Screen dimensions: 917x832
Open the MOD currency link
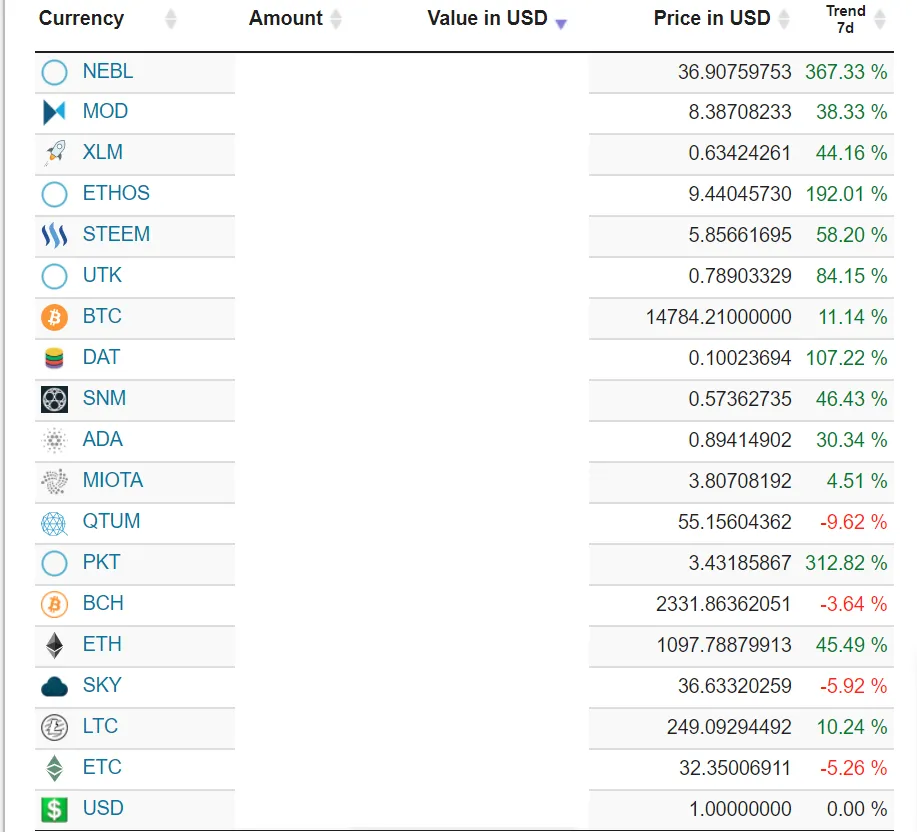coord(105,111)
